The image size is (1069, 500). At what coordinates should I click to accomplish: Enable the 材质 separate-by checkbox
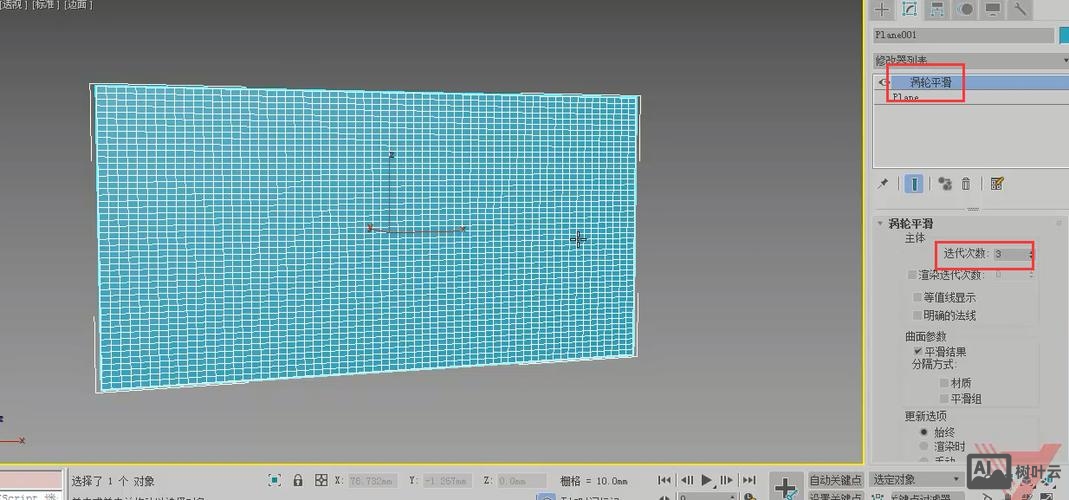[x=944, y=383]
